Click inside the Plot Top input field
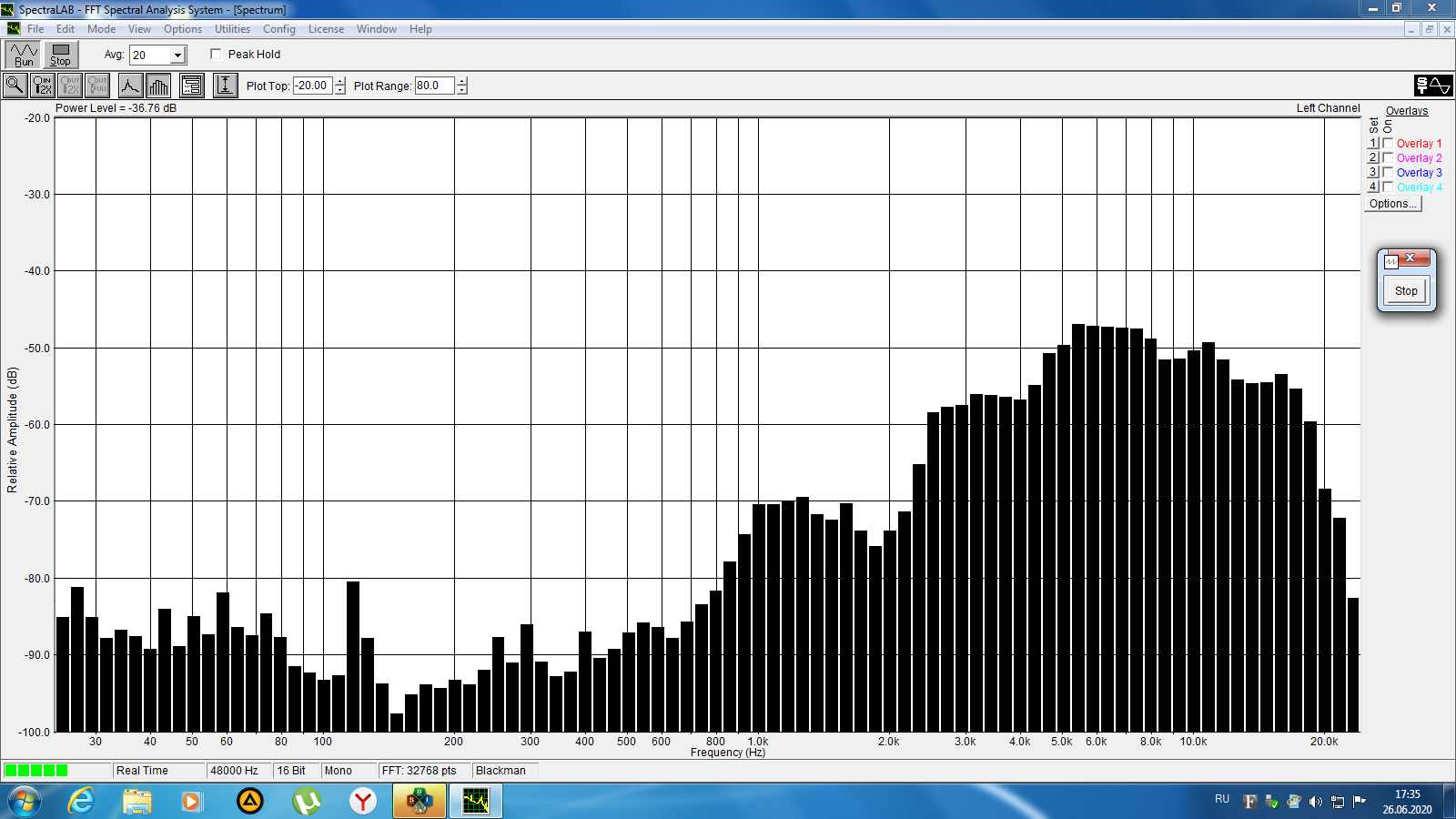This screenshot has width=1456, height=819. [x=313, y=86]
